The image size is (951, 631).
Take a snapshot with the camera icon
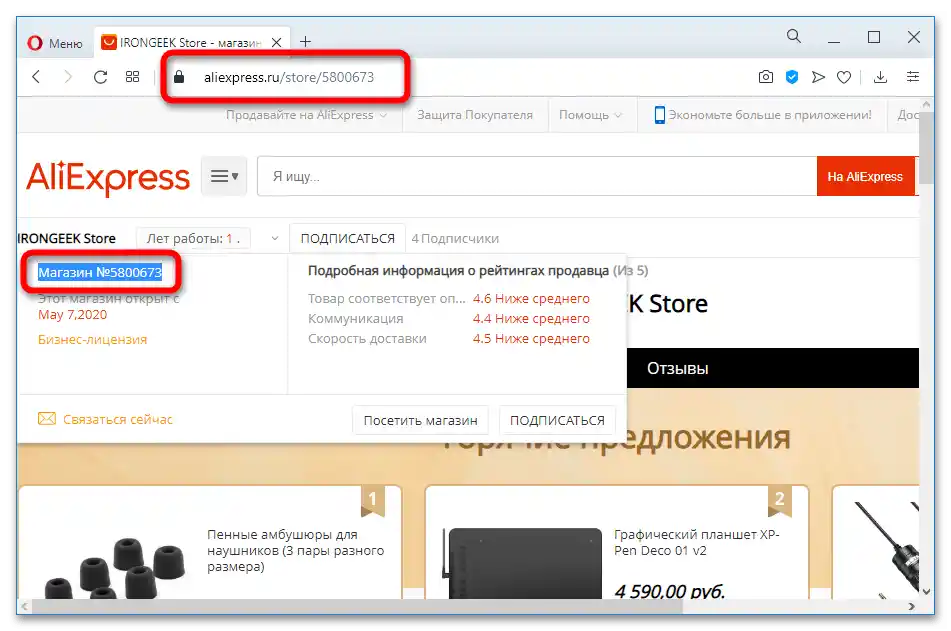coord(766,77)
